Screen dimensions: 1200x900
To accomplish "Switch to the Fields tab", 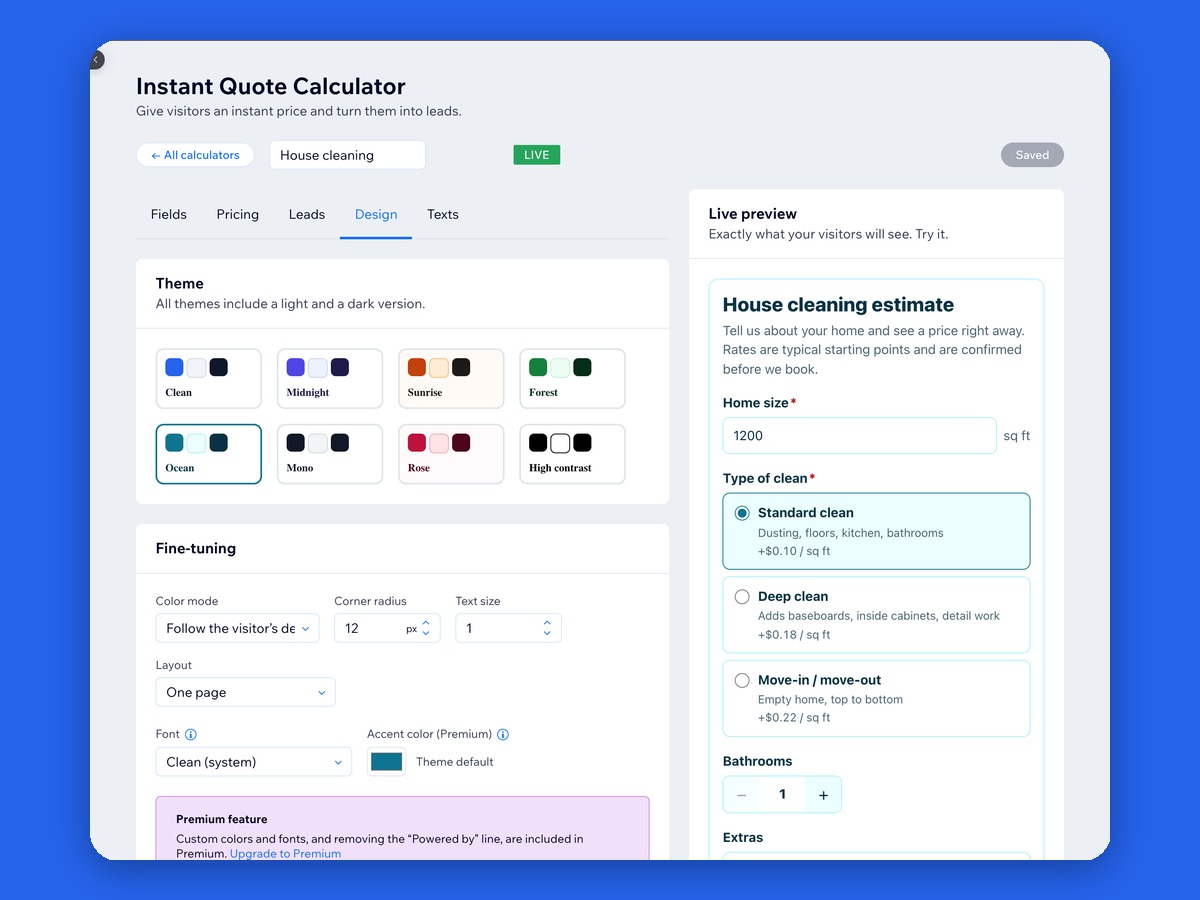I will (169, 214).
